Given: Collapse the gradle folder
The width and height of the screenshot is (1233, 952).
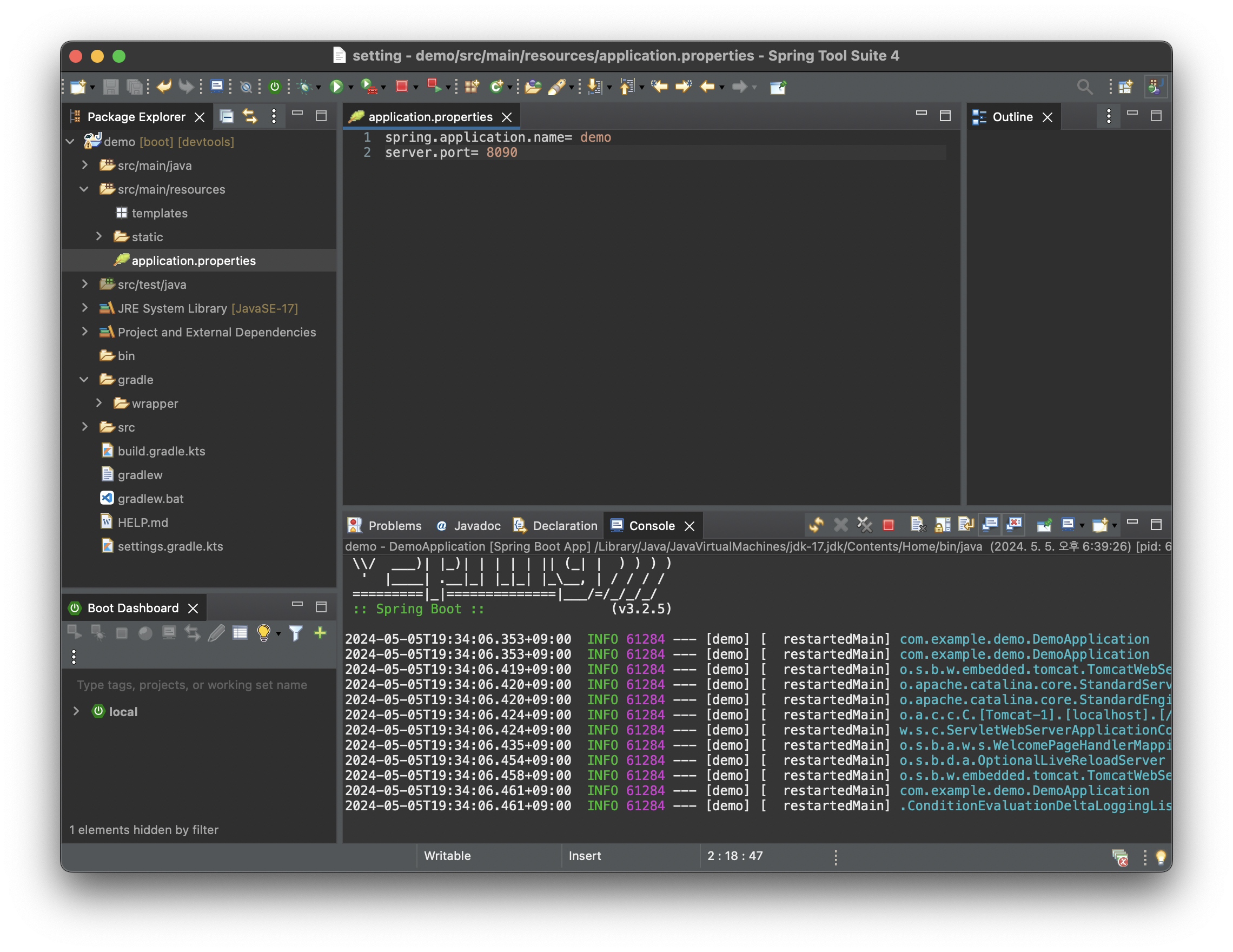Looking at the screenshot, I should pos(85,379).
